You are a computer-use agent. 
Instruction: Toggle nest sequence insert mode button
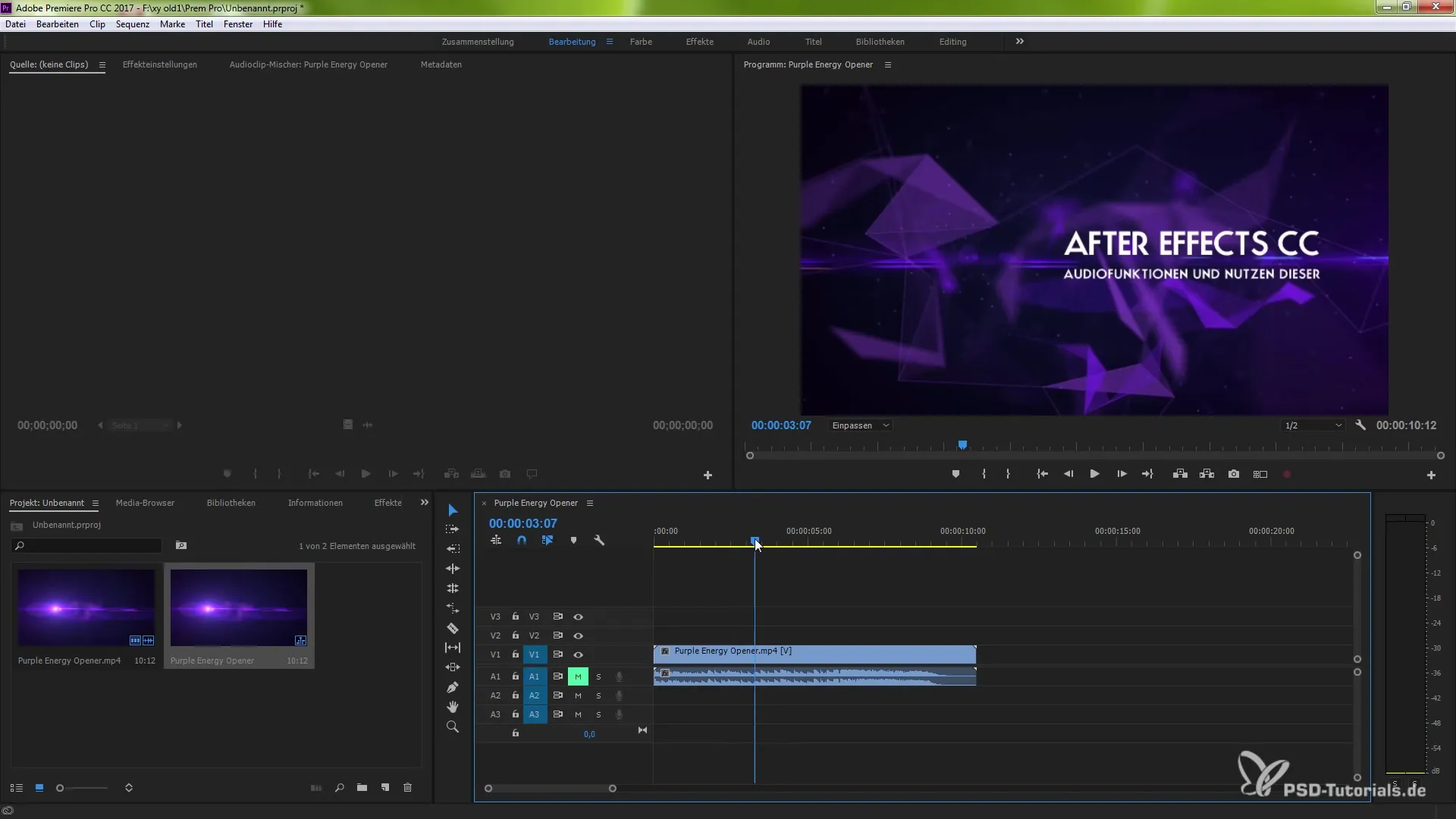496,541
